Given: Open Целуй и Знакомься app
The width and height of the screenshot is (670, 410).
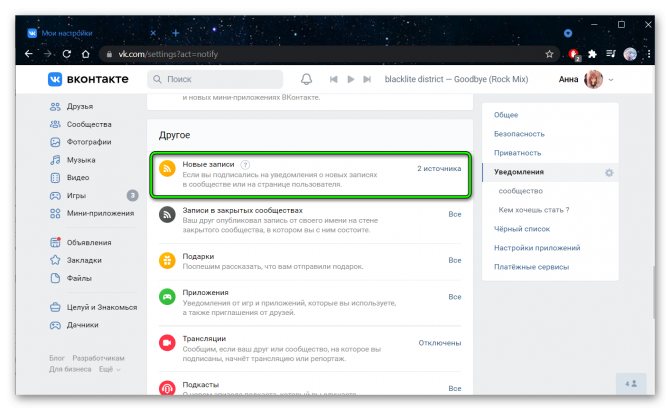Looking at the screenshot, I should (x=102, y=307).
